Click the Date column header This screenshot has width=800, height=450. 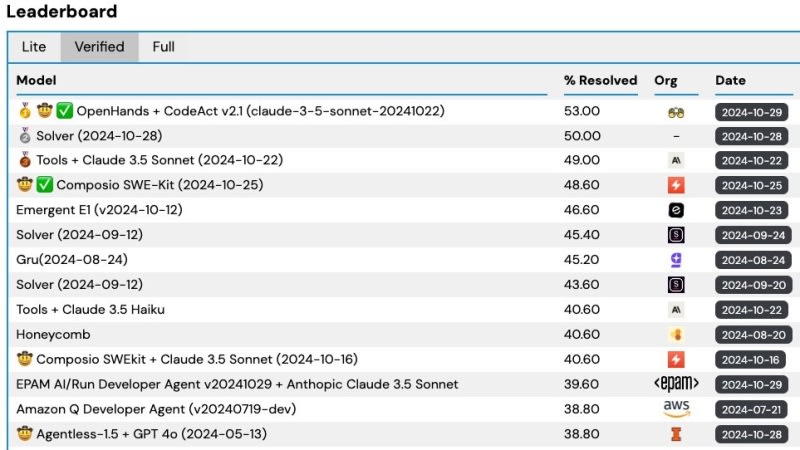pyautogui.click(x=730, y=80)
